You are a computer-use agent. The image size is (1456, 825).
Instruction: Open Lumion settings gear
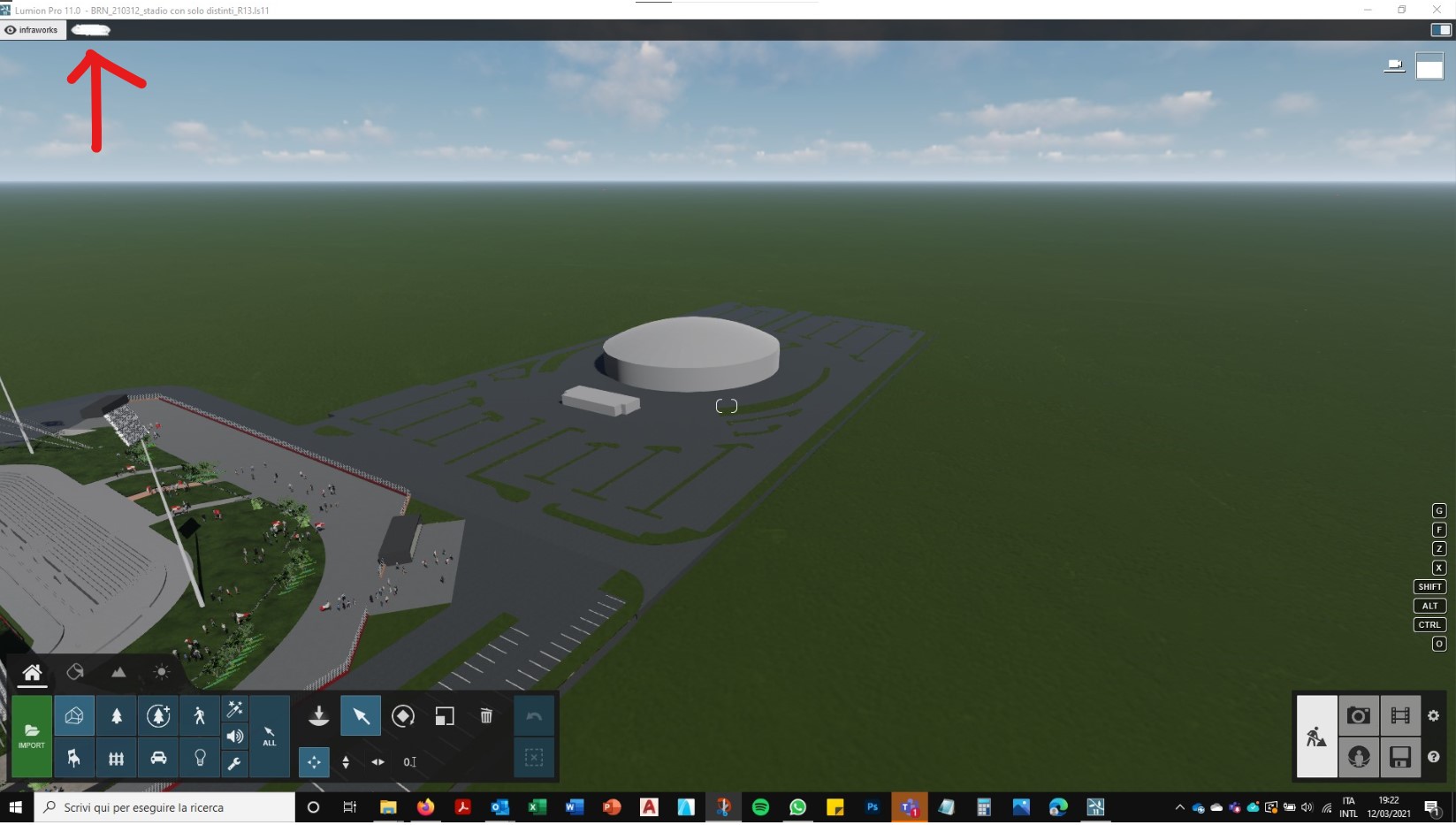(x=1434, y=715)
